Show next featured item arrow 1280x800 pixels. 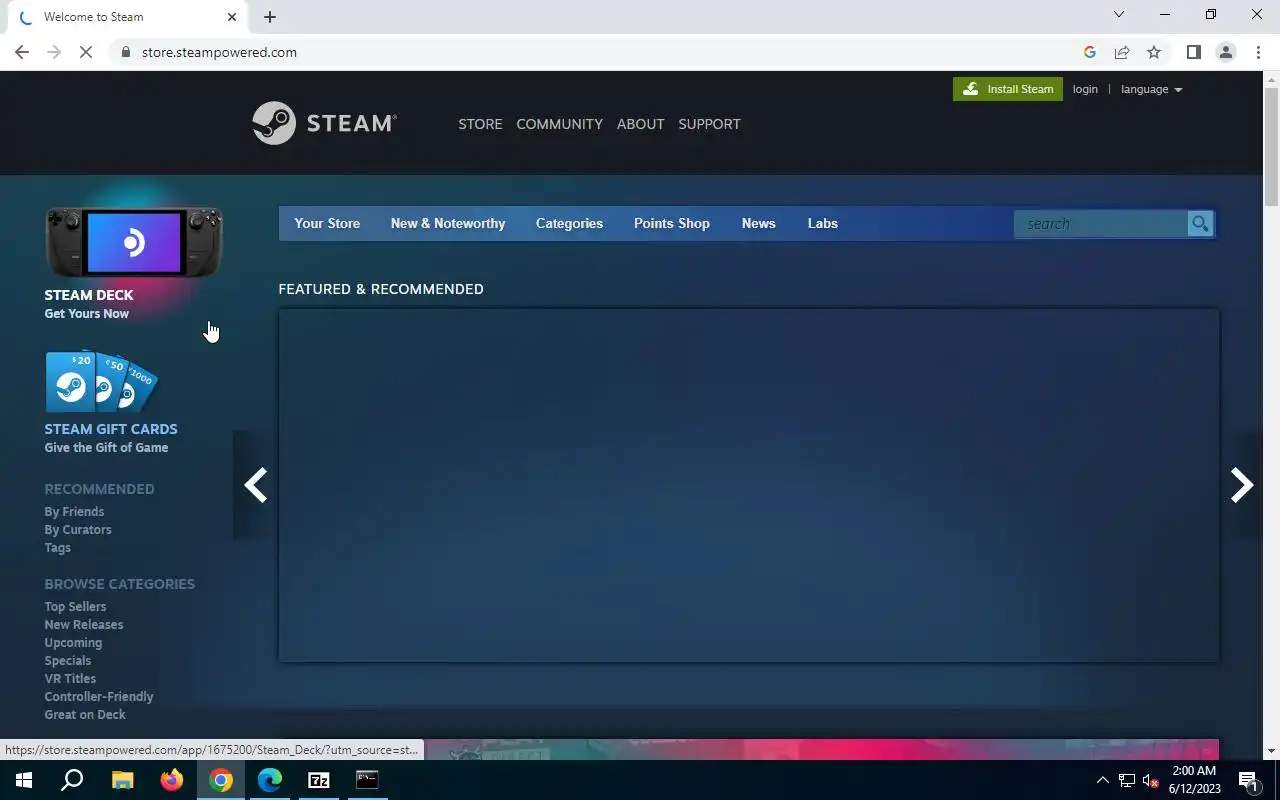(1242, 485)
